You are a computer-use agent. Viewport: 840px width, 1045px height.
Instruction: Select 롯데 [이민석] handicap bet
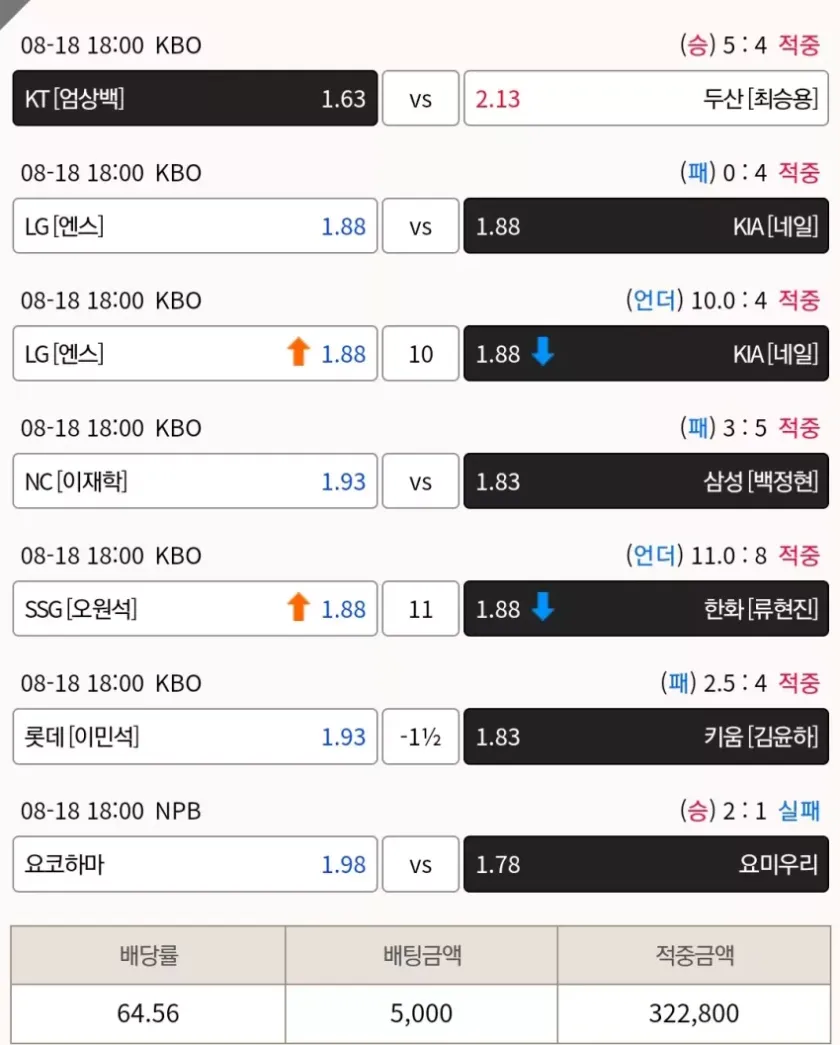click(195, 736)
